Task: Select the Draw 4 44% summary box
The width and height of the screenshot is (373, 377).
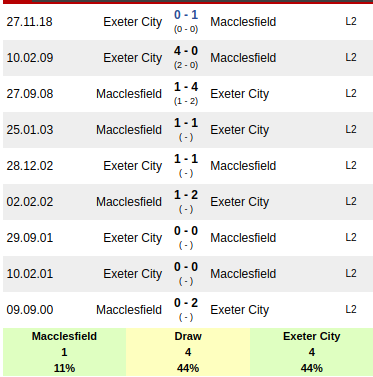Action: 188,352
